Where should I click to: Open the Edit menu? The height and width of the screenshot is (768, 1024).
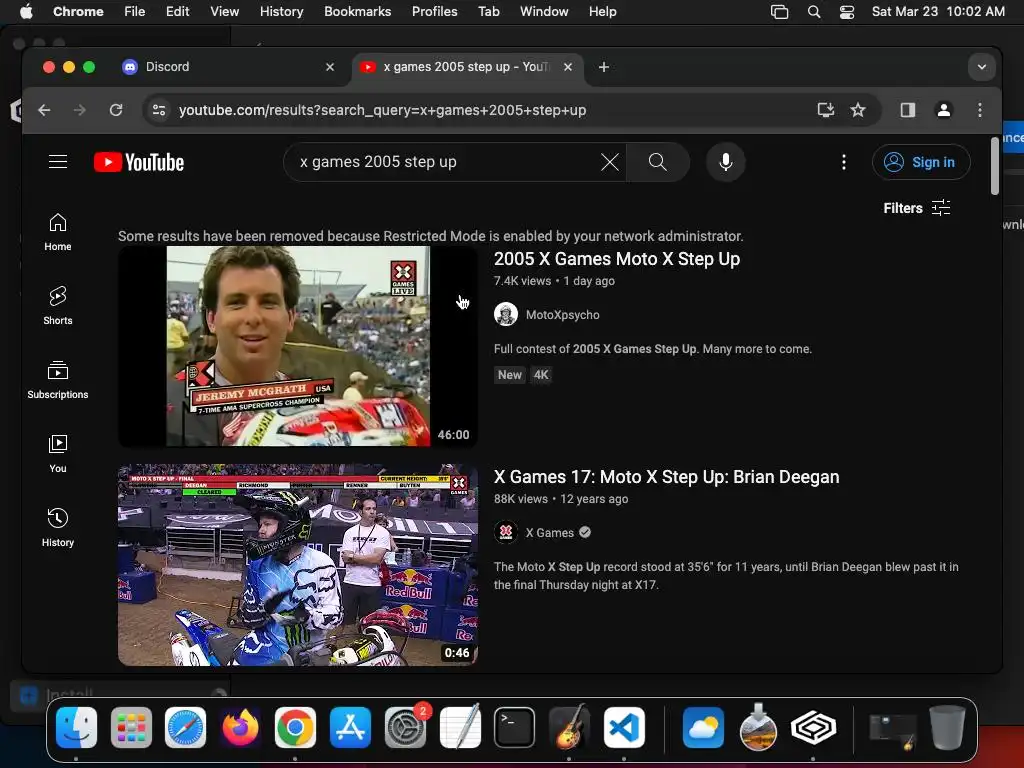coord(178,12)
